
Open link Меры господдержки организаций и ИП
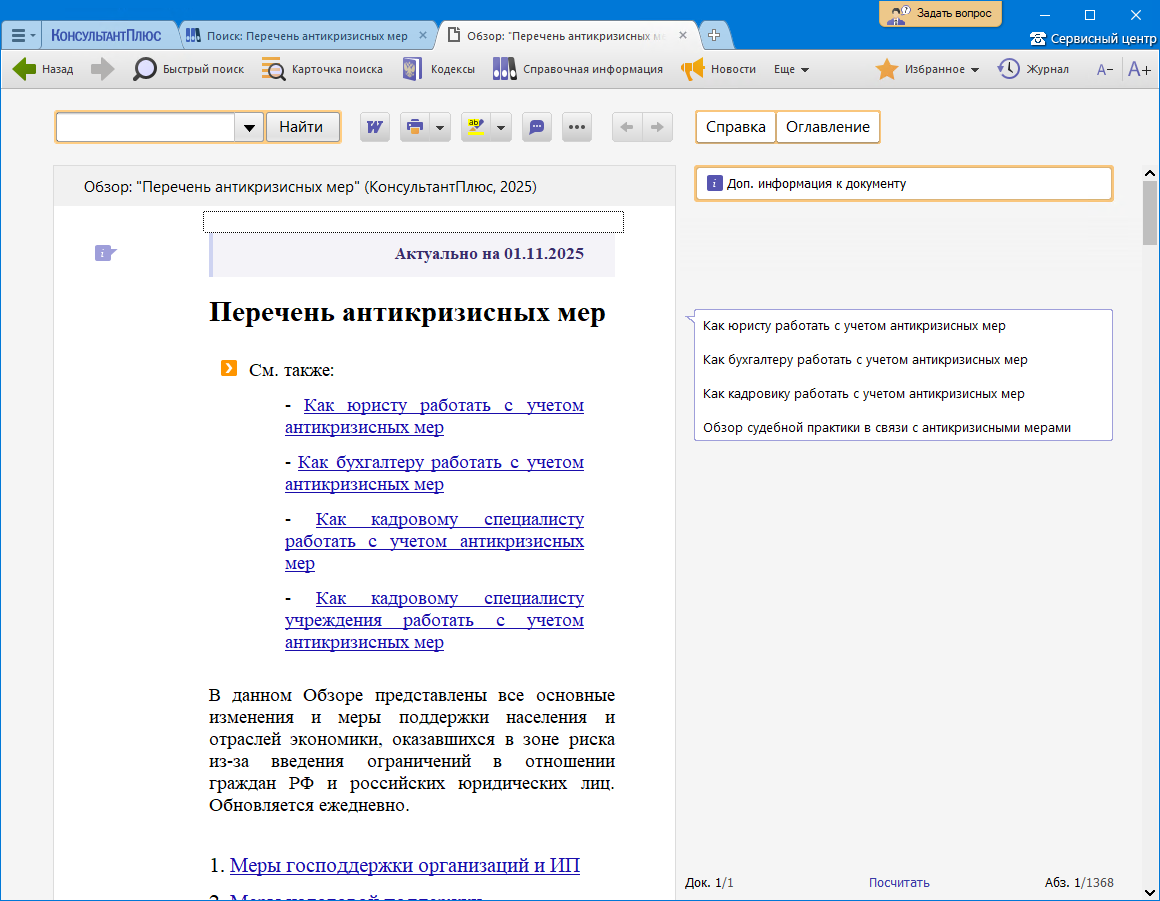pos(404,865)
